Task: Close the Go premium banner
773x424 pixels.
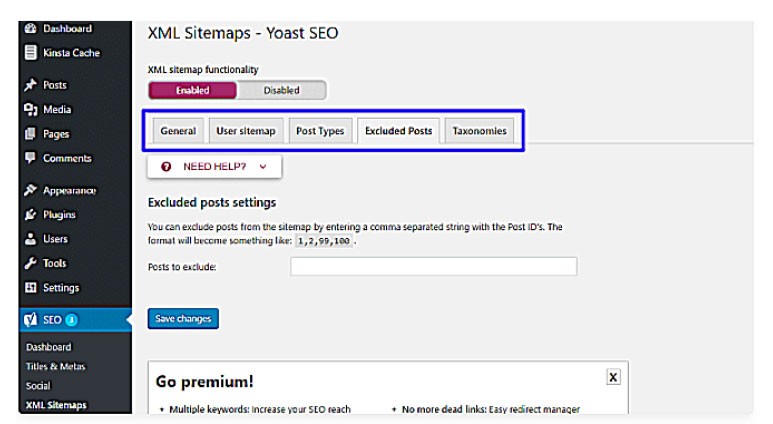Action: tap(613, 377)
